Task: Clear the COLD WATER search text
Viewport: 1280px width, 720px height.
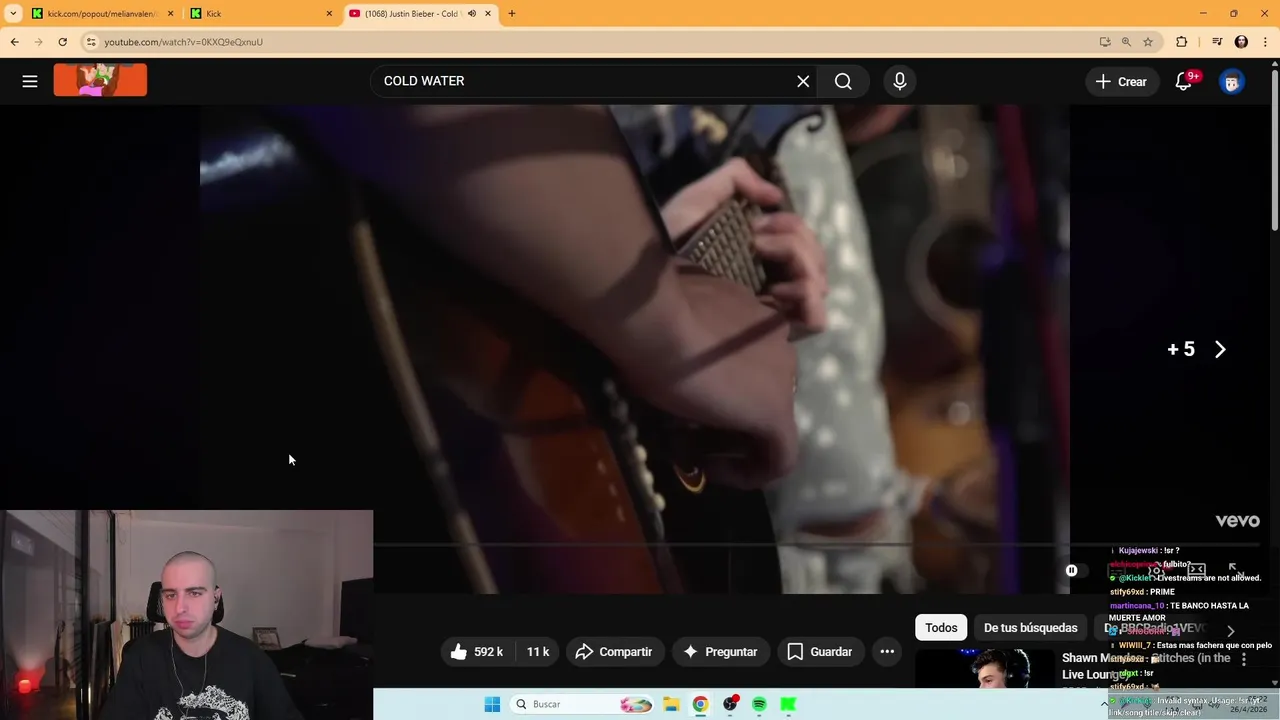Action: point(803,81)
